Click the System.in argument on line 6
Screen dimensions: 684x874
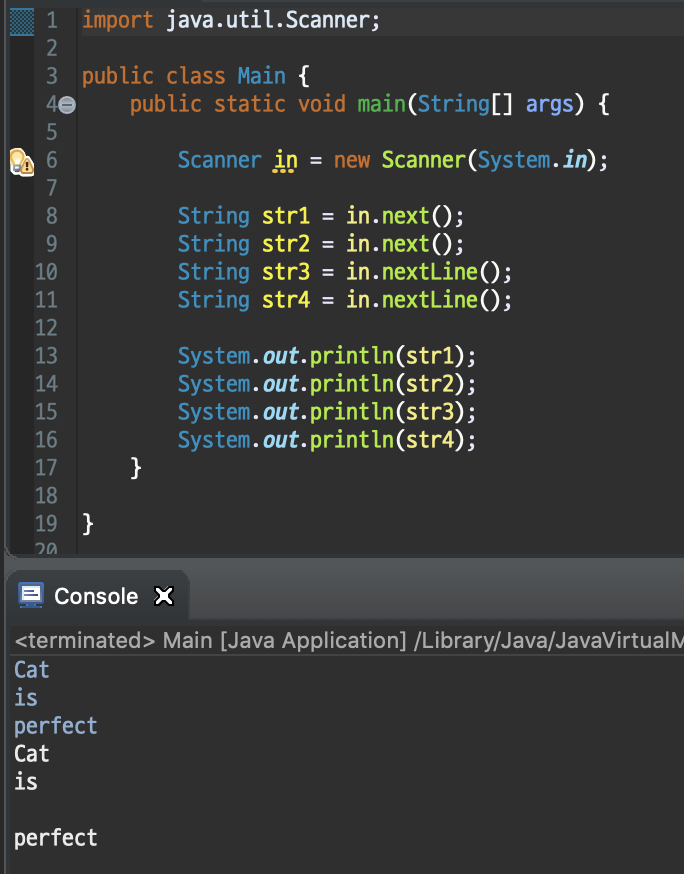tap(532, 161)
